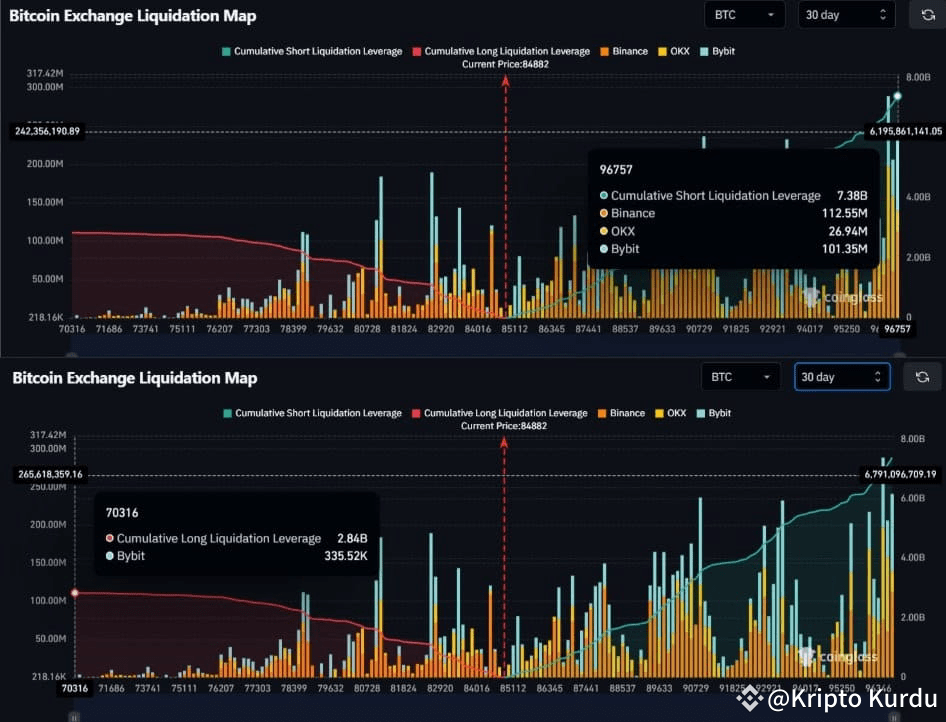This screenshot has height=722, width=946.
Task: Click the red arrow marker on the Current Price line
Action: [506, 82]
